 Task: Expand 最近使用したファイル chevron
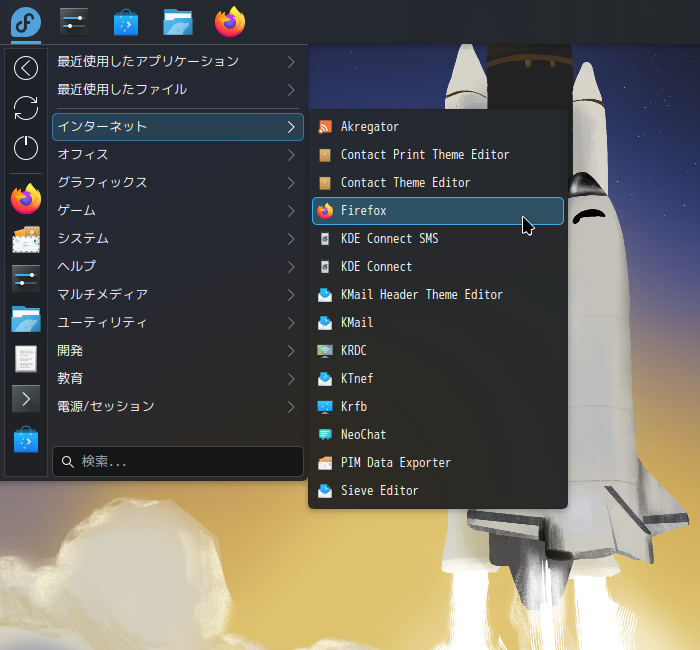pyautogui.click(x=291, y=90)
